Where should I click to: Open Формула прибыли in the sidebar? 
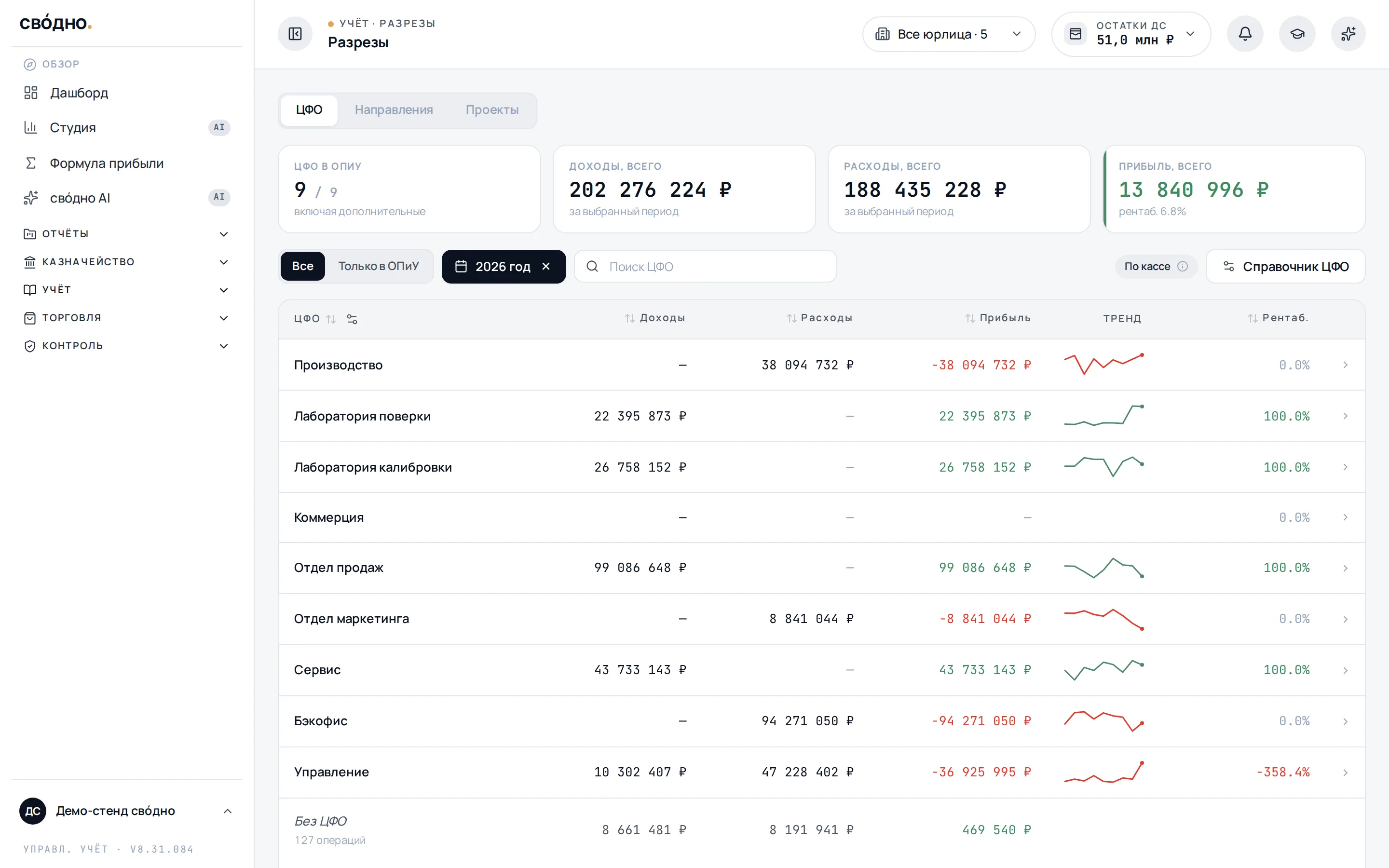(x=126, y=163)
